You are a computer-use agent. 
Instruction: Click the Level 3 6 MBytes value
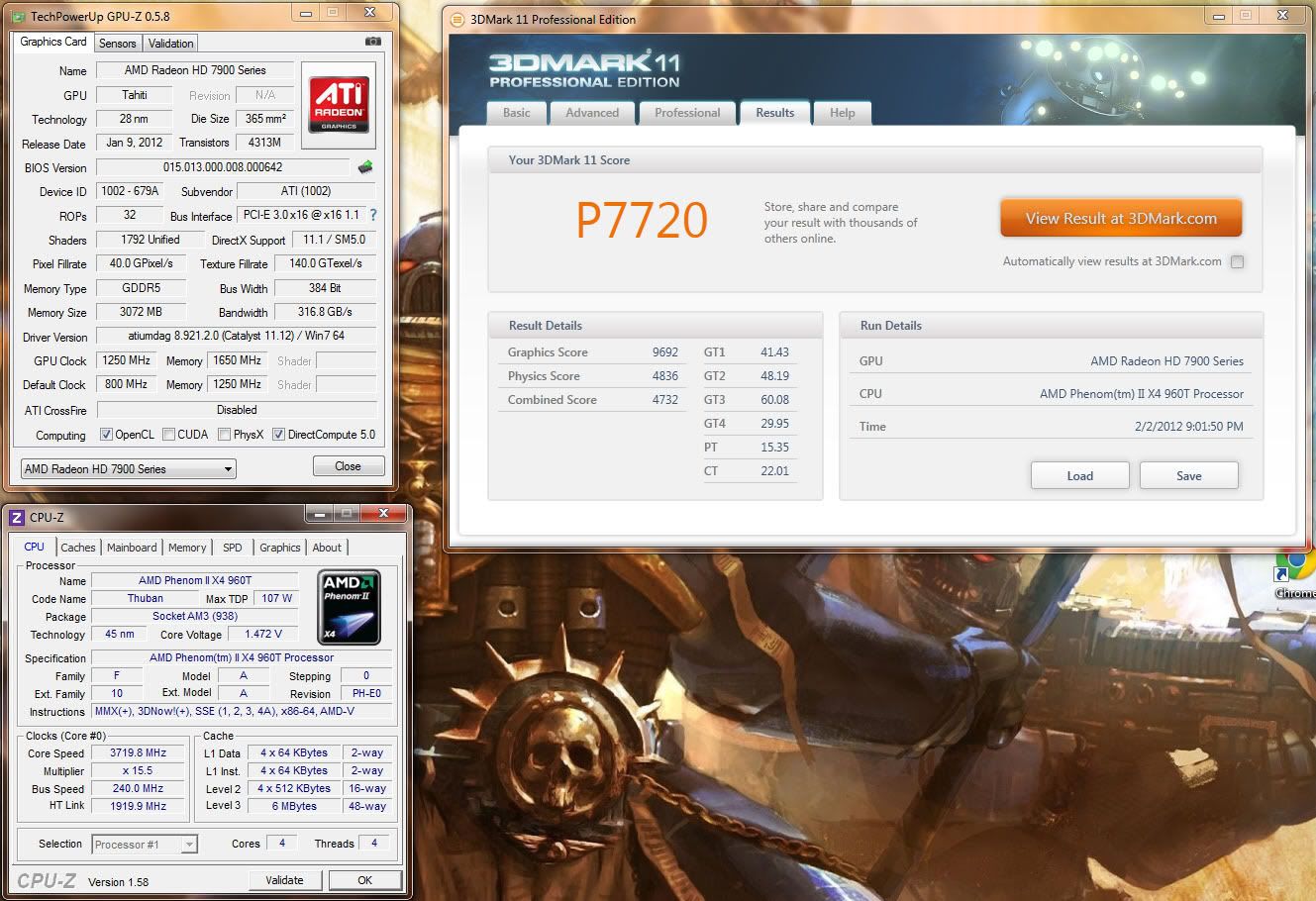tap(294, 806)
